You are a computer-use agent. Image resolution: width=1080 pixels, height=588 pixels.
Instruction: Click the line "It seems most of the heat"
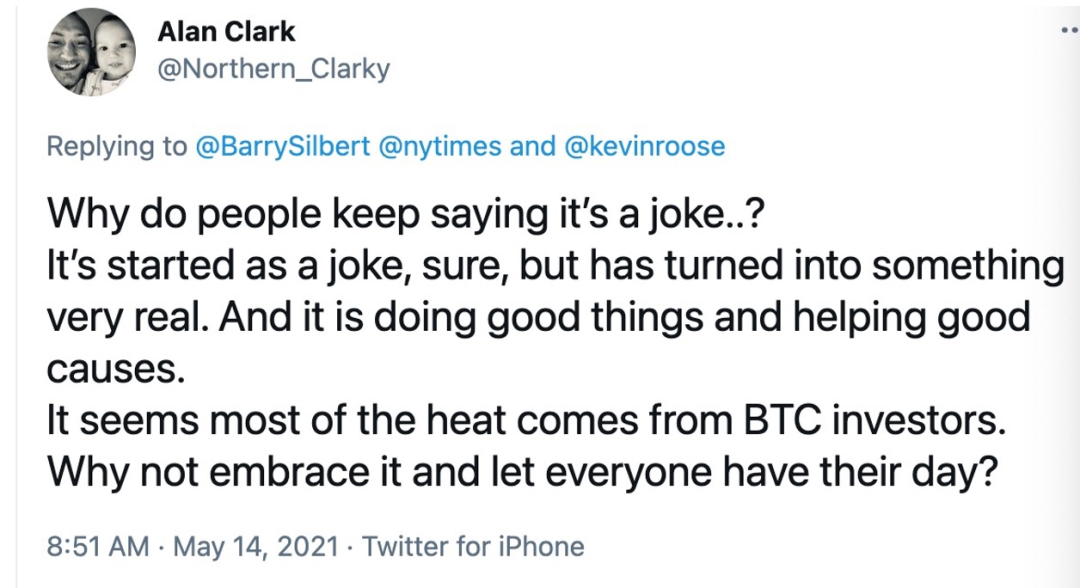click(523, 421)
